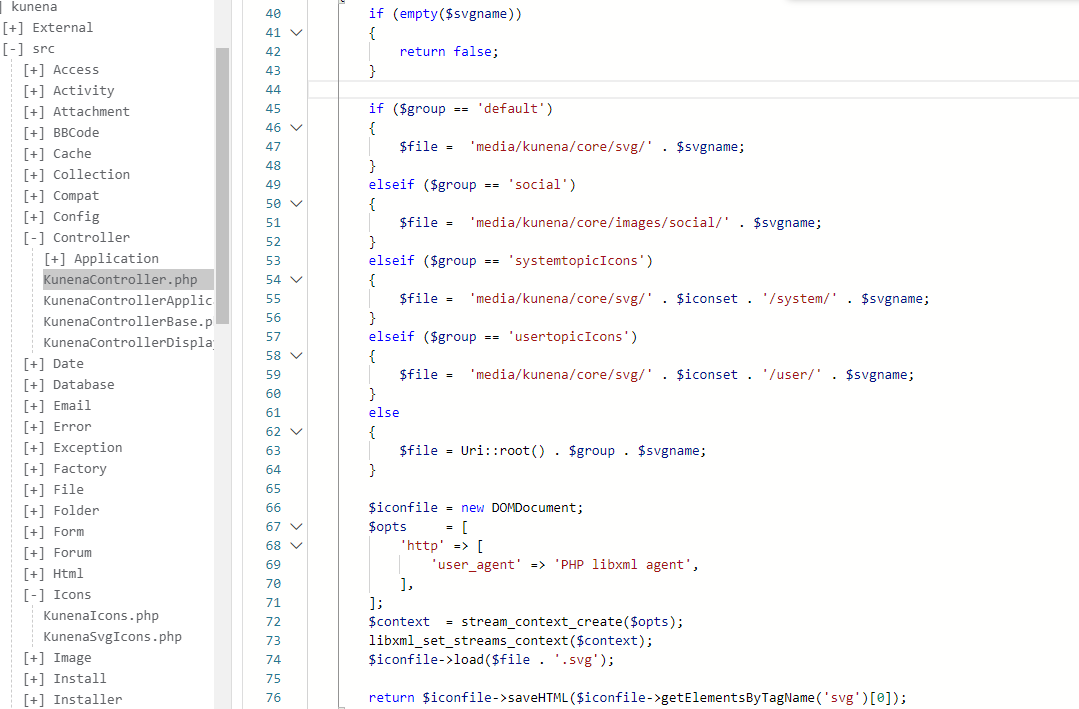
Task: Collapse the Icons folder
Action: point(34,595)
